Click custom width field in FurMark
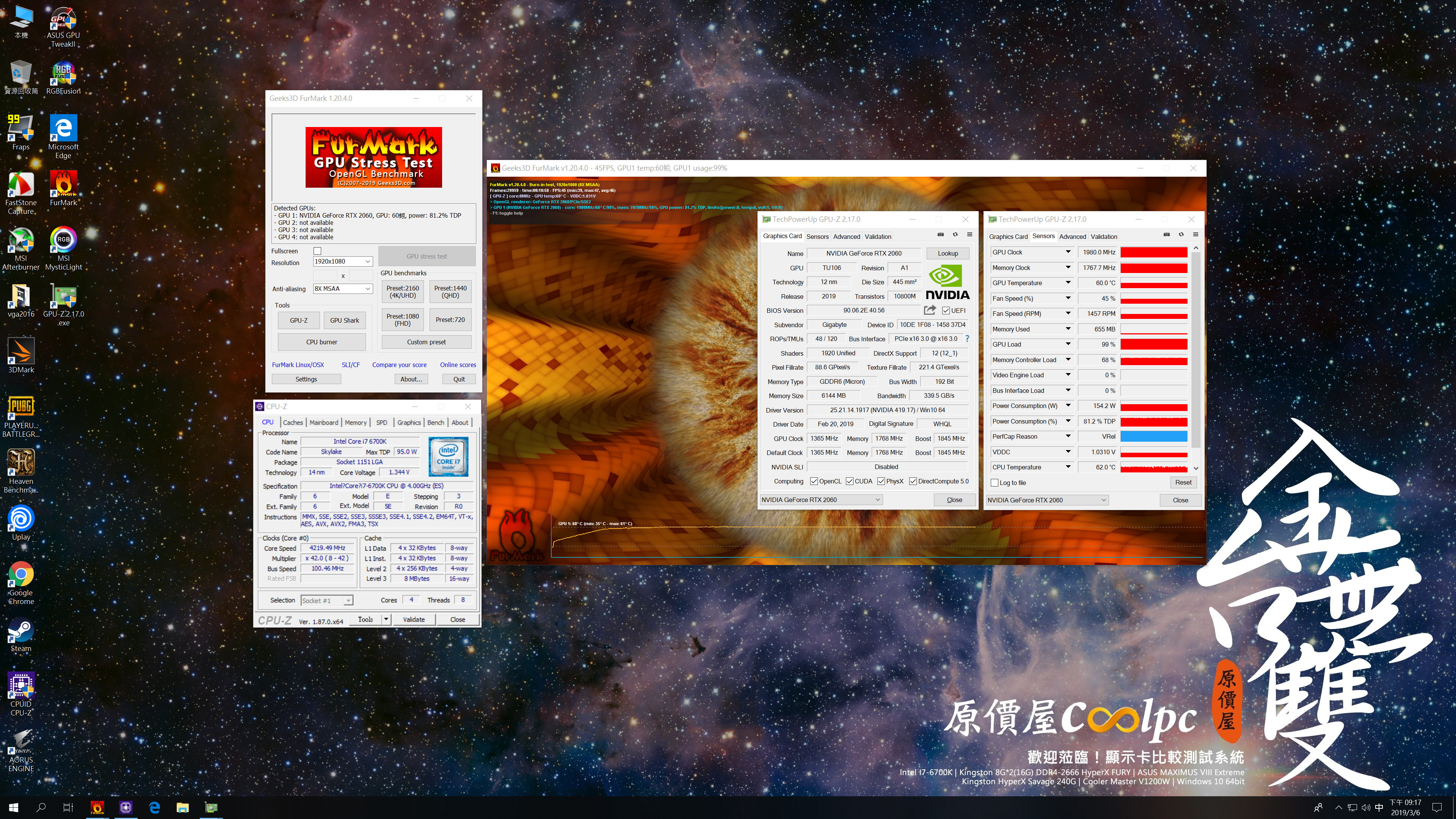1456x819 pixels. pyautogui.click(x=325, y=275)
